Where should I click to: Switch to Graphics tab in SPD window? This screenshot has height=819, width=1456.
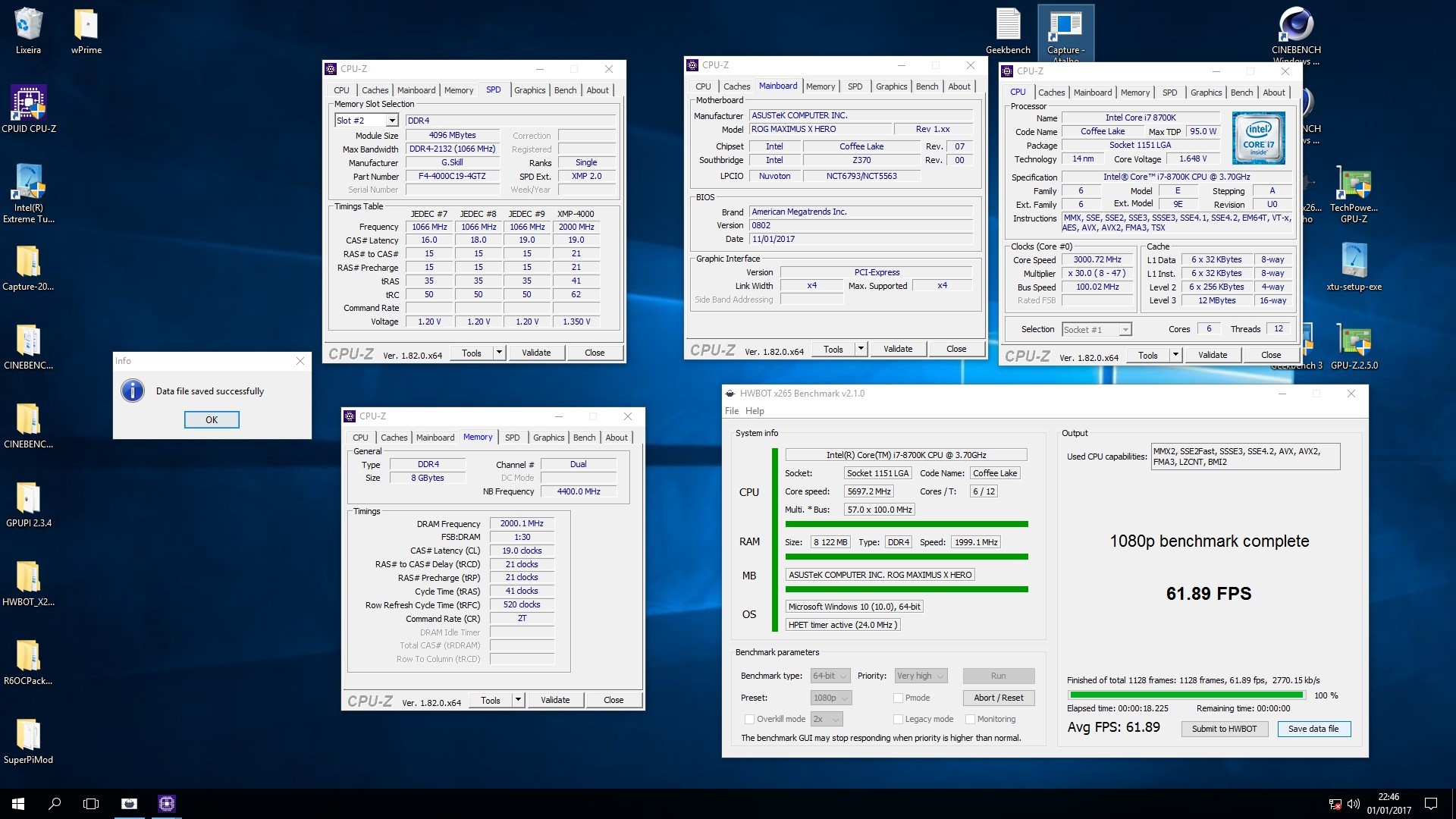[529, 90]
